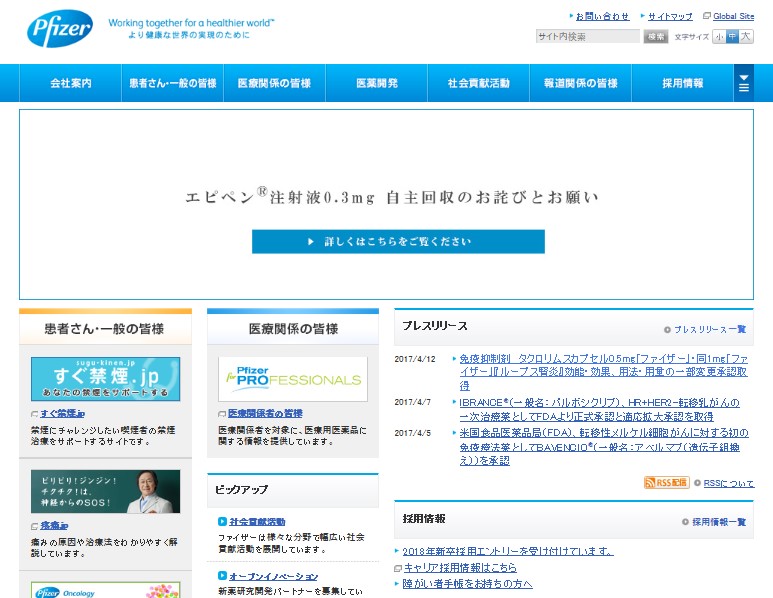This screenshot has height=598, width=773.
Task: Go to the 医薬開発 navigation tab
Action: tap(377, 83)
